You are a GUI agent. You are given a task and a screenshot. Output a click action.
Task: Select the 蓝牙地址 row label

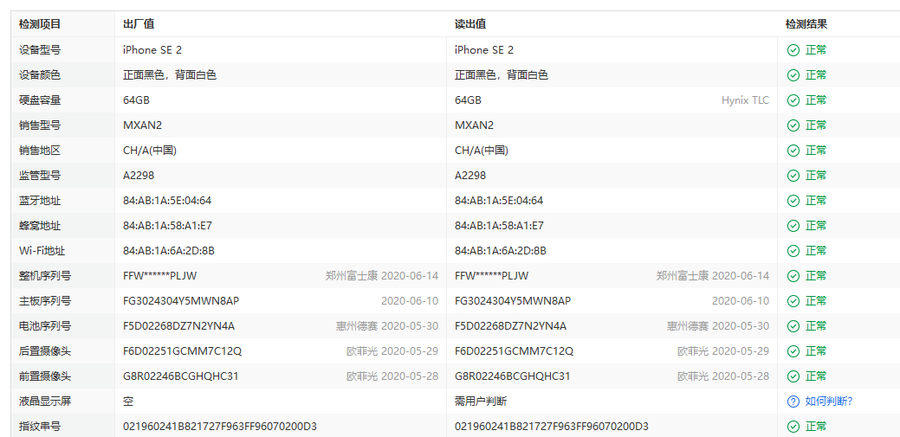(x=40, y=200)
